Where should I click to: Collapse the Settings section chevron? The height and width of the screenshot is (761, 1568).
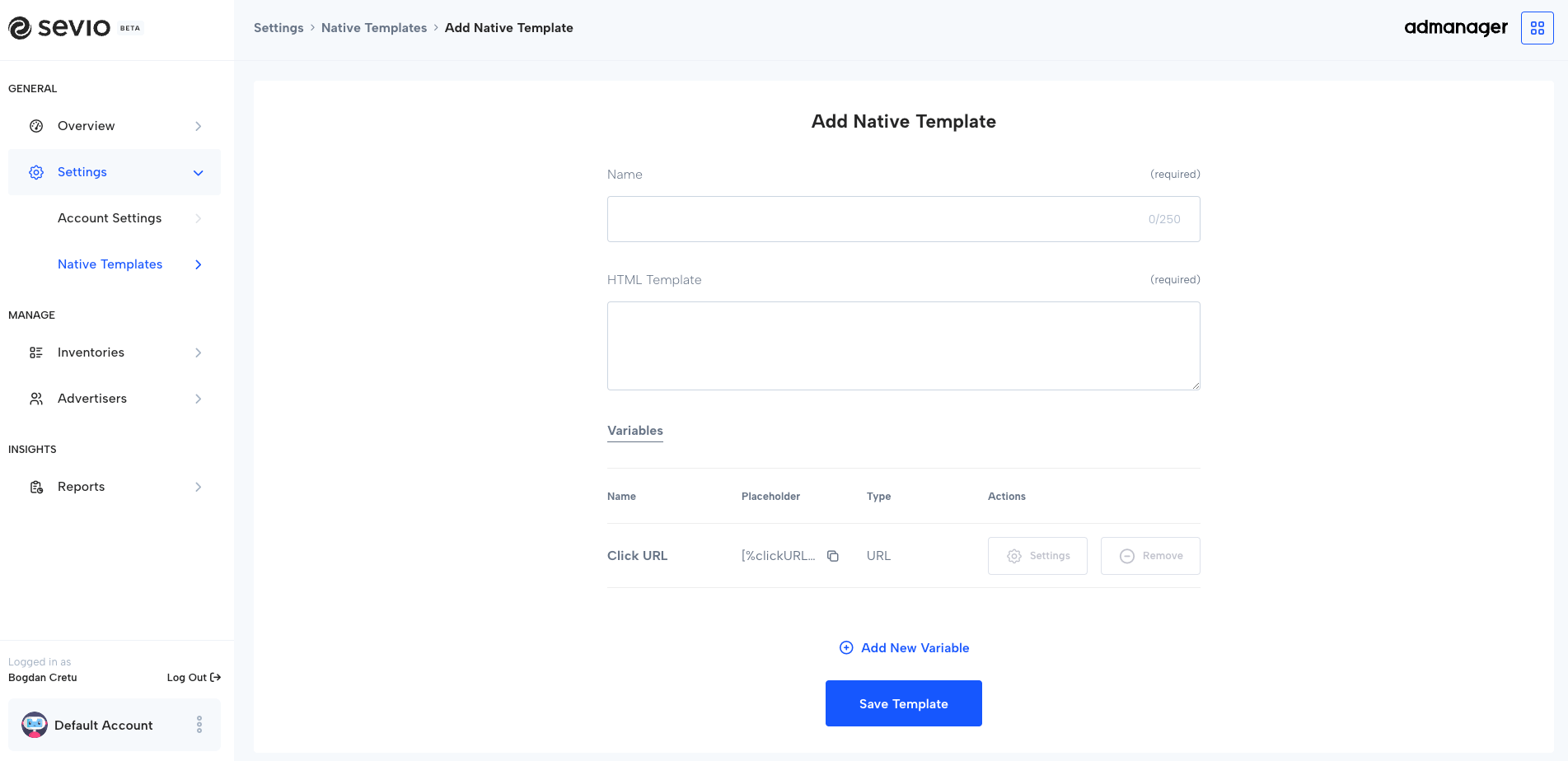pyautogui.click(x=198, y=172)
